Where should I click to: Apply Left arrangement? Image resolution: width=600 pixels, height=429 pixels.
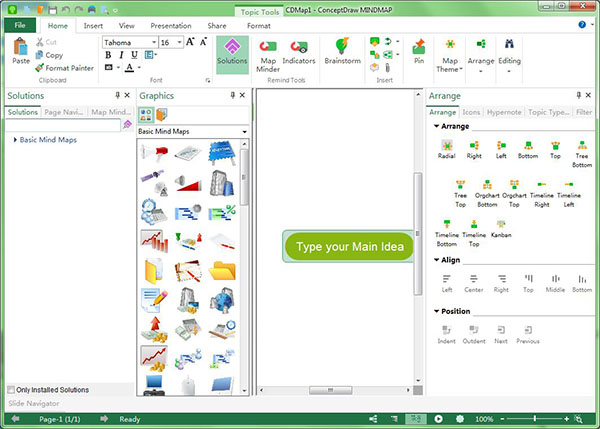[x=501, y=149]
